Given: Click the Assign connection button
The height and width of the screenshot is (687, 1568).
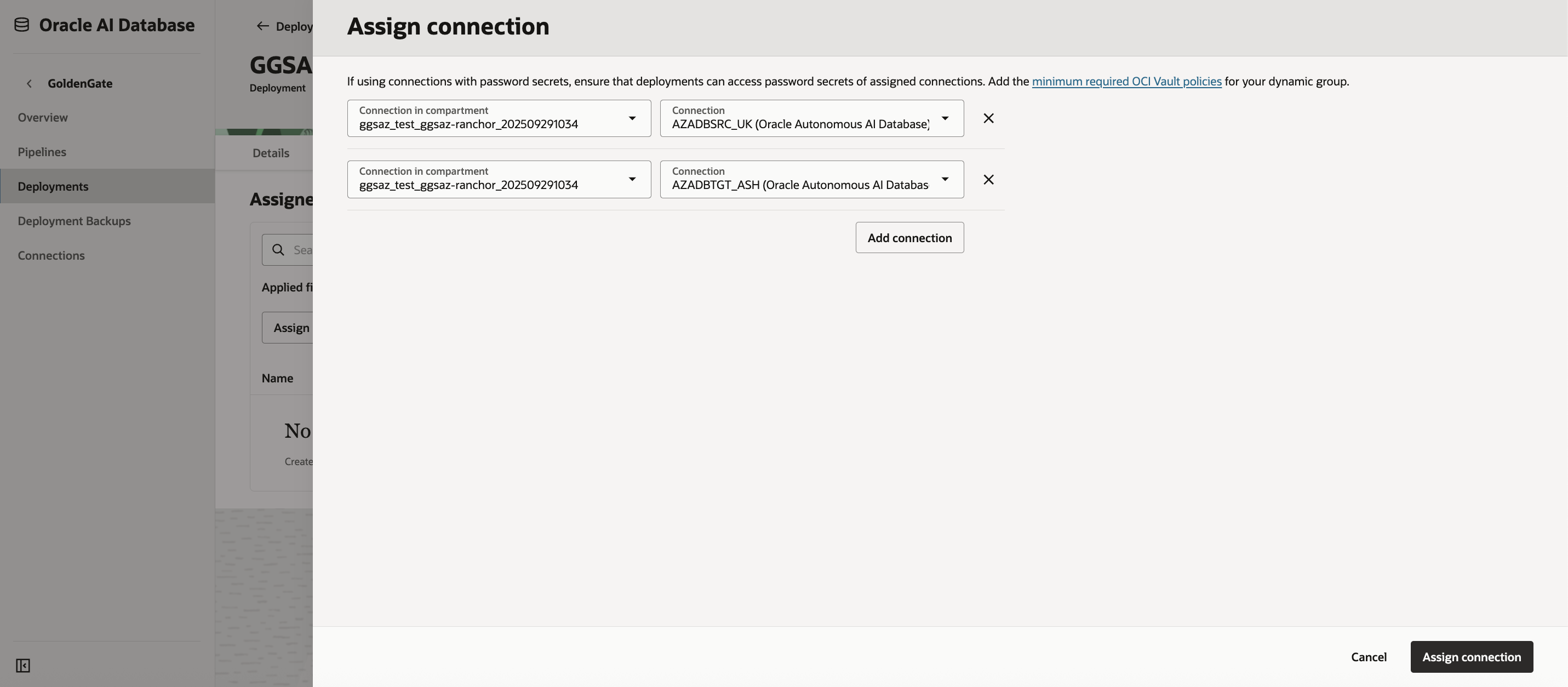Looking at the screenshot, I should coord(1472,656).
